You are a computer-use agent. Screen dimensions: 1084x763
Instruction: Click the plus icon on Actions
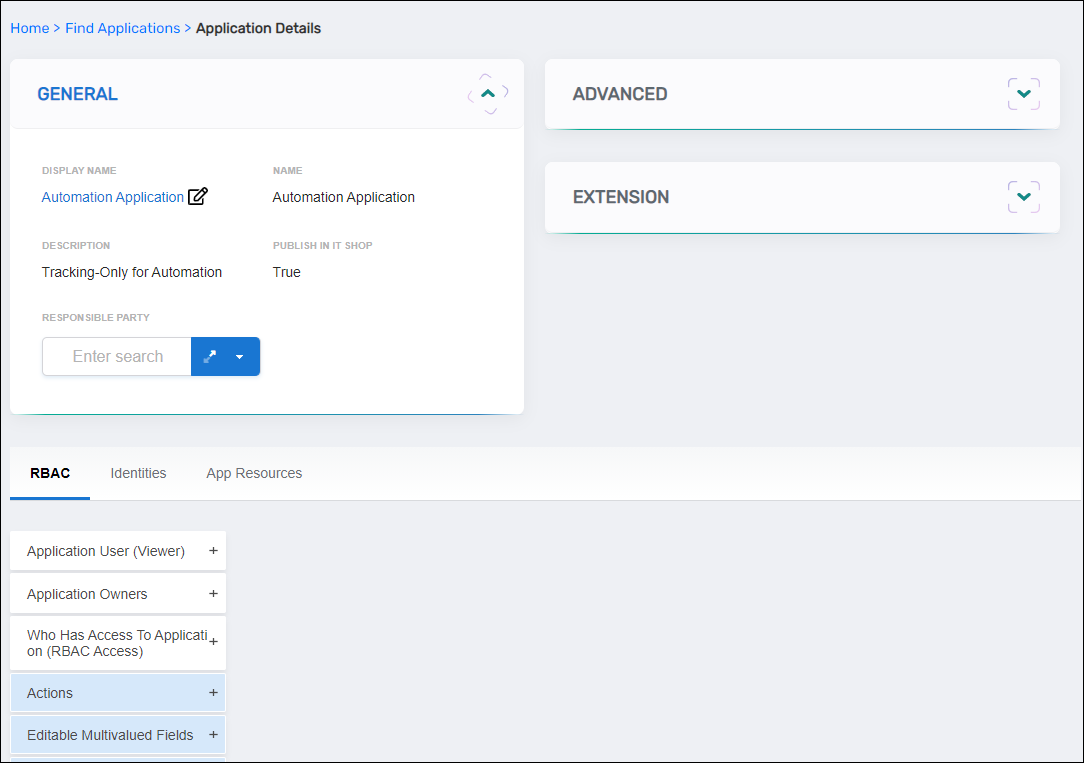coord(212,692)
